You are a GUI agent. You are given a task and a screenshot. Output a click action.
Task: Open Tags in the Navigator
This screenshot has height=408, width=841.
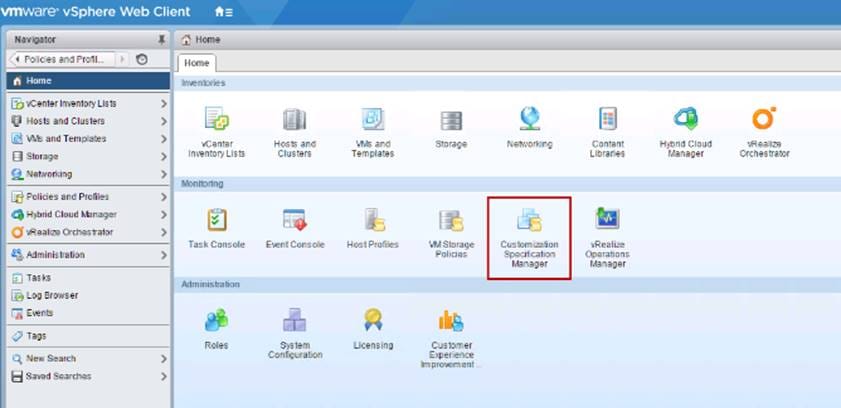point(88,336)
